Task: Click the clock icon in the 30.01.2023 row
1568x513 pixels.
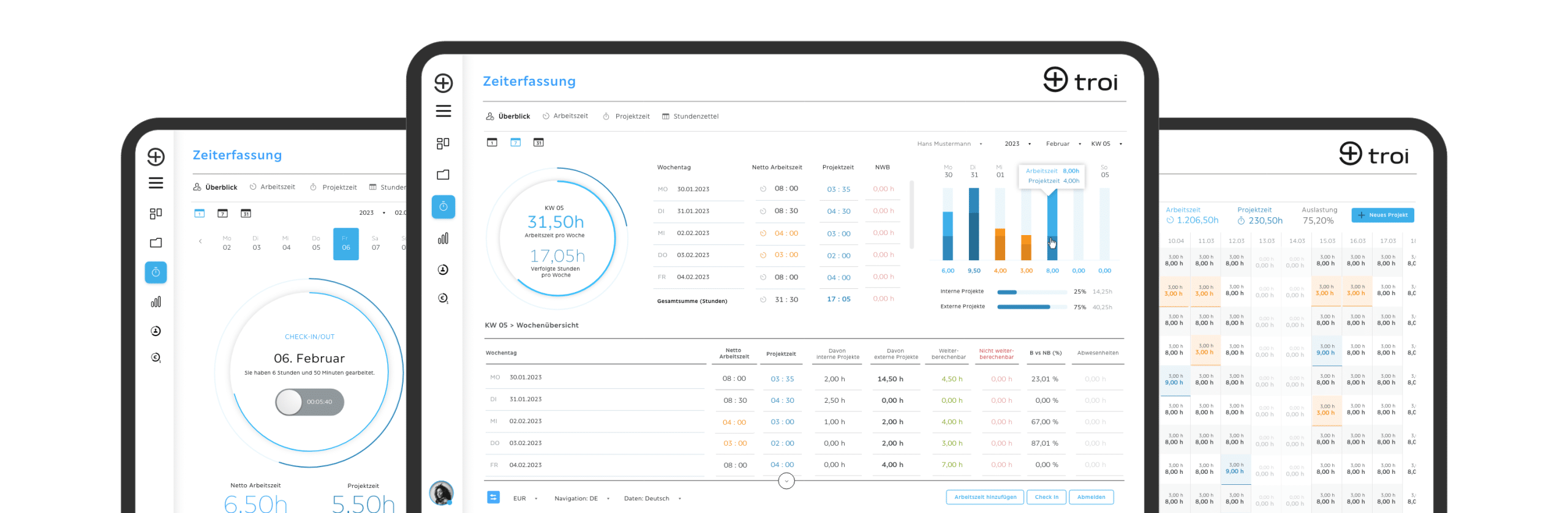Action: click(763, 189)
